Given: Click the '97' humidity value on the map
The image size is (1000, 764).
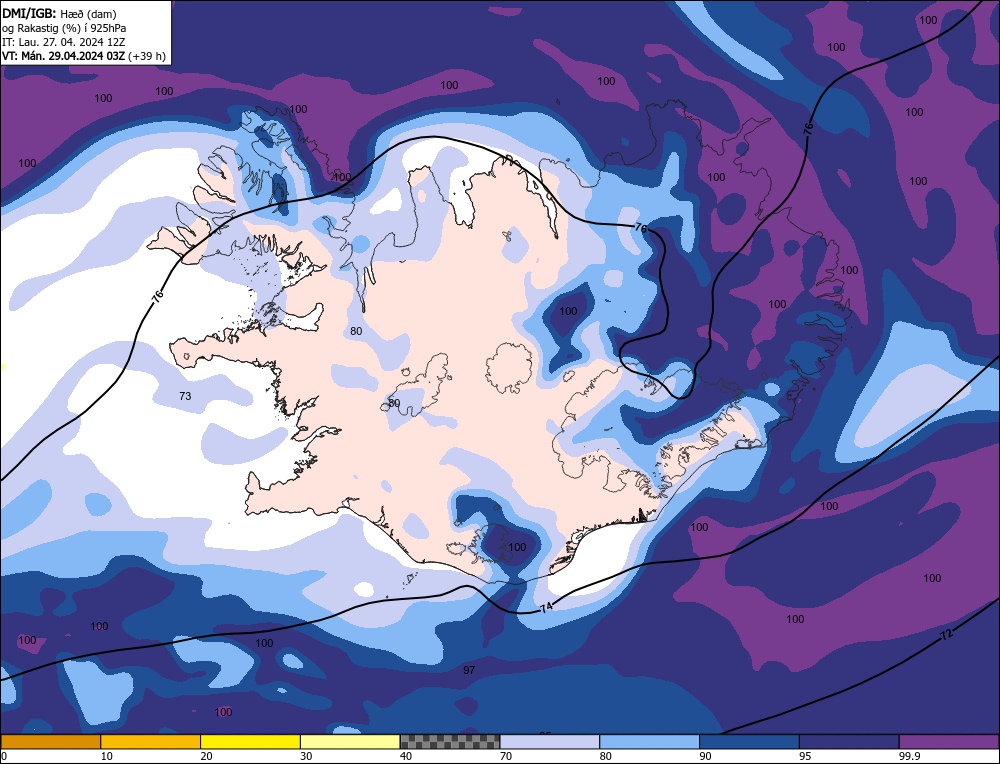Looking at the screenshot, I should tap(469, 670).
